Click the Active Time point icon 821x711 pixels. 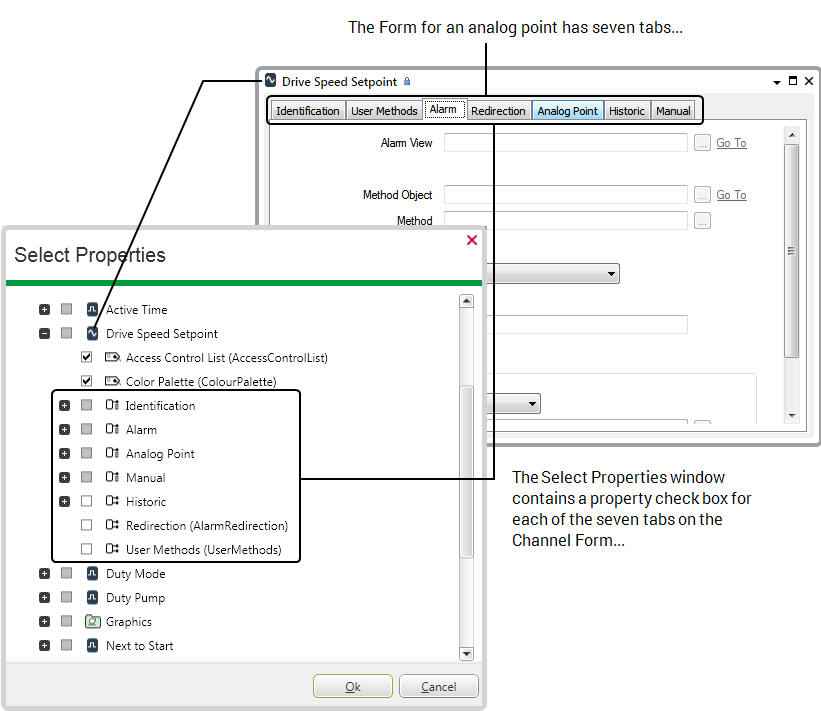(93, 310)
